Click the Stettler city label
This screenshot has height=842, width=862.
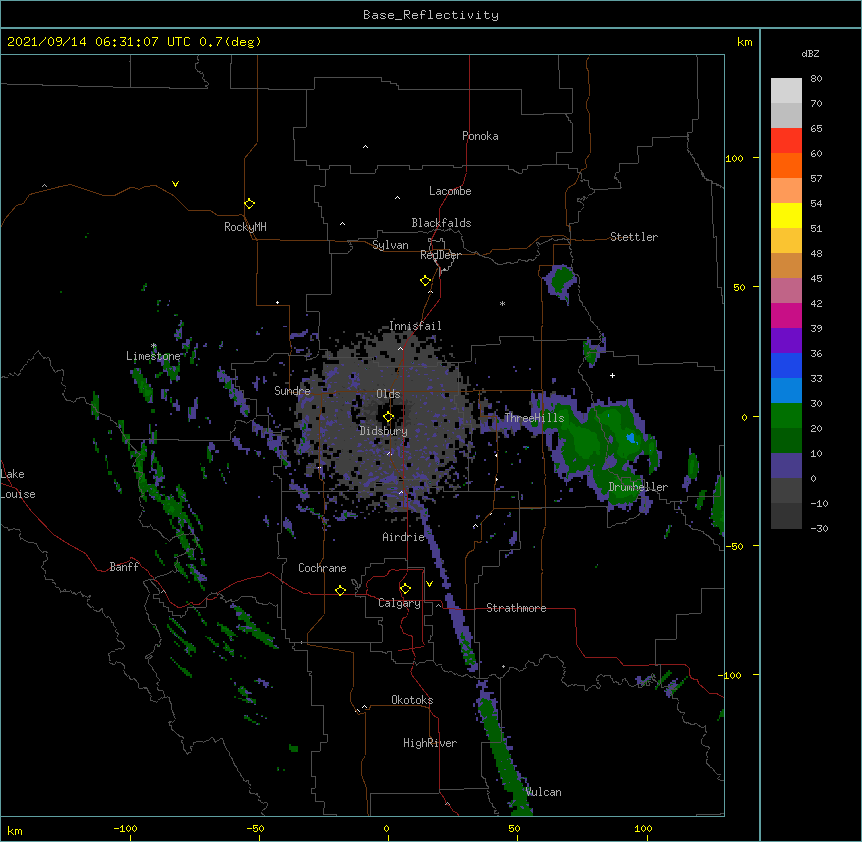pyautogui.click(x=634, y=237)
